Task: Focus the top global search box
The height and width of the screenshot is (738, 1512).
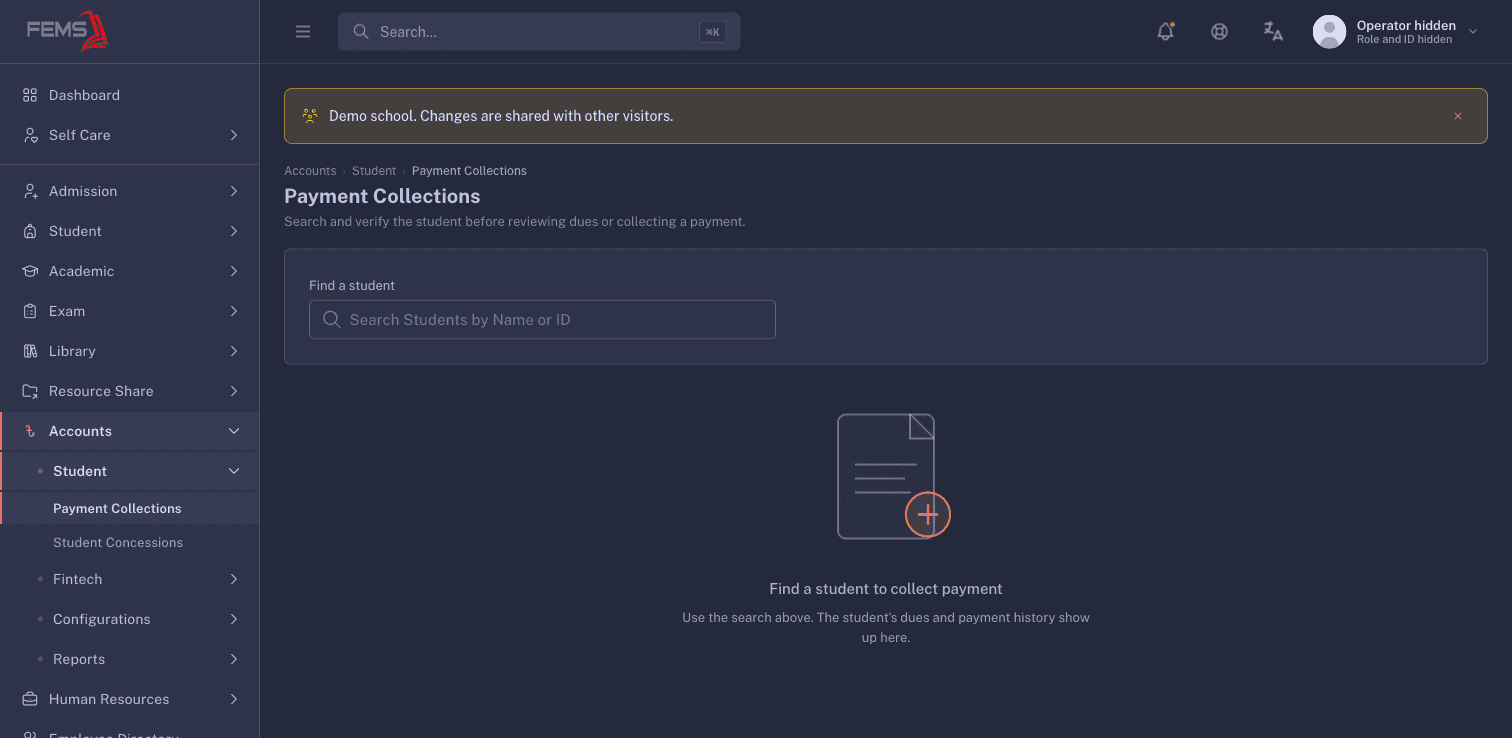Action: coord(539,32)
